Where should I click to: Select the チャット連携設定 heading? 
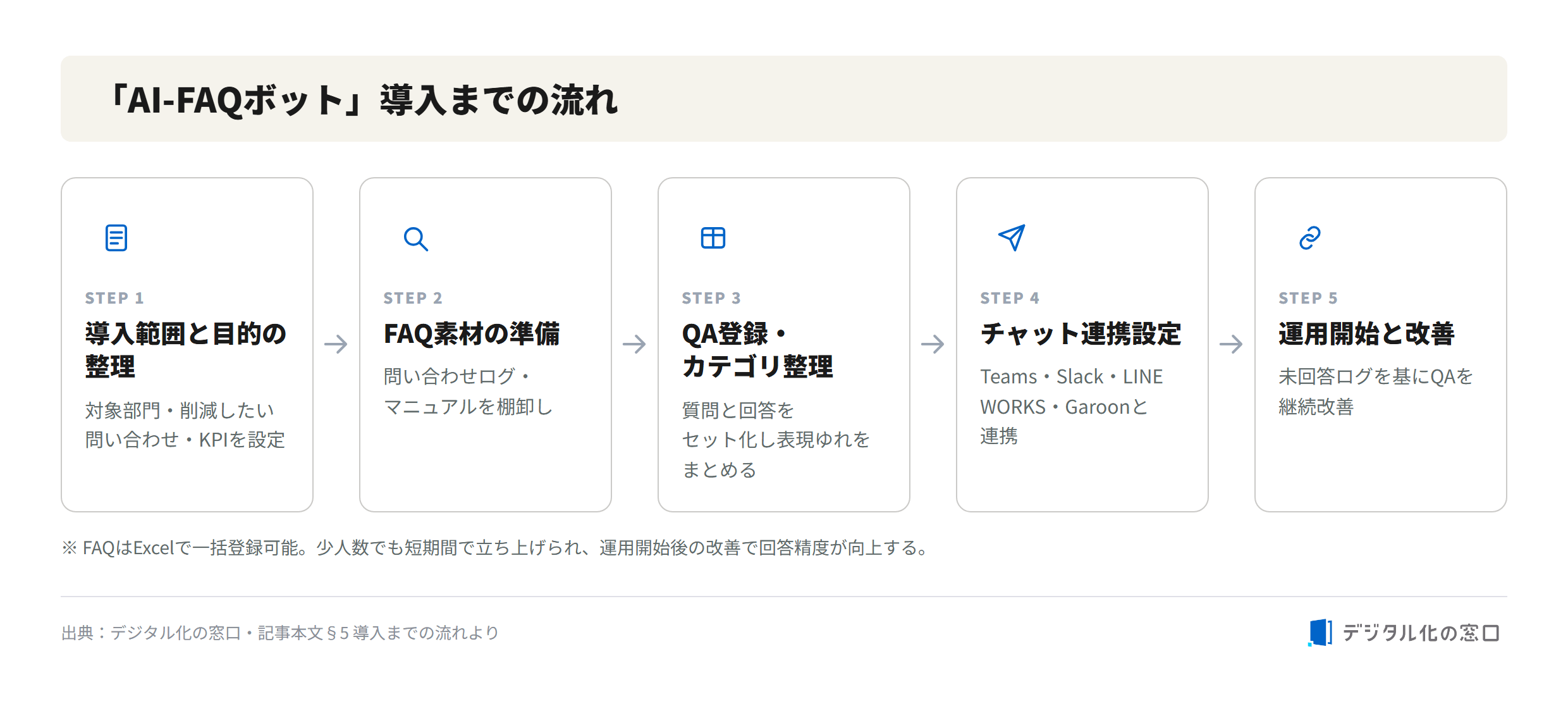[1081, 333]
